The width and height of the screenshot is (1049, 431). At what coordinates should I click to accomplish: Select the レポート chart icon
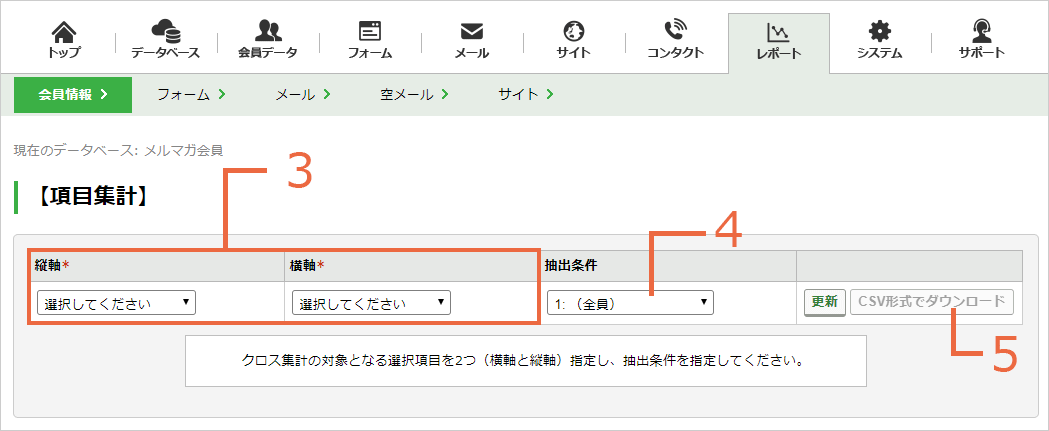tap(778, 31)
